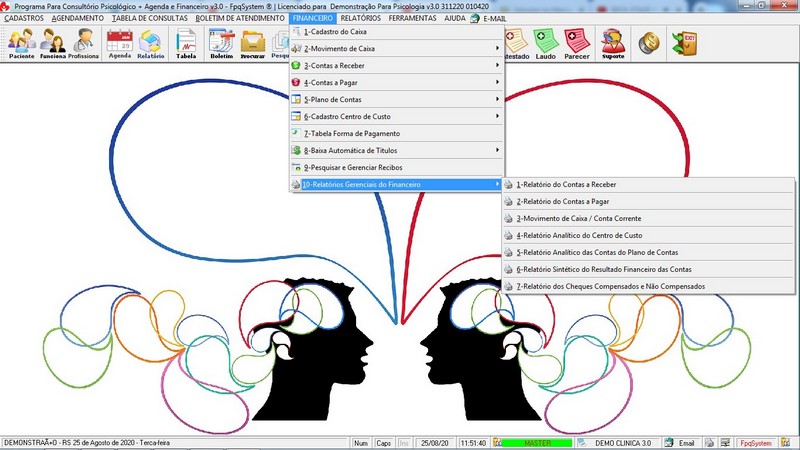Click the green MASTER status indicator
Viewport: 800px width, 450px height.
tap(536, 442)
